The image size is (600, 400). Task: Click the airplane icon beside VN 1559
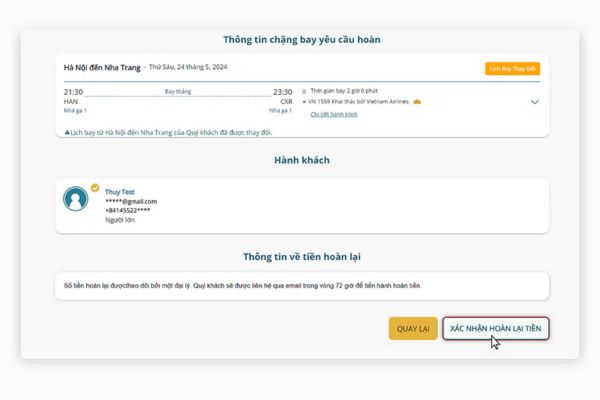[304, 102]
